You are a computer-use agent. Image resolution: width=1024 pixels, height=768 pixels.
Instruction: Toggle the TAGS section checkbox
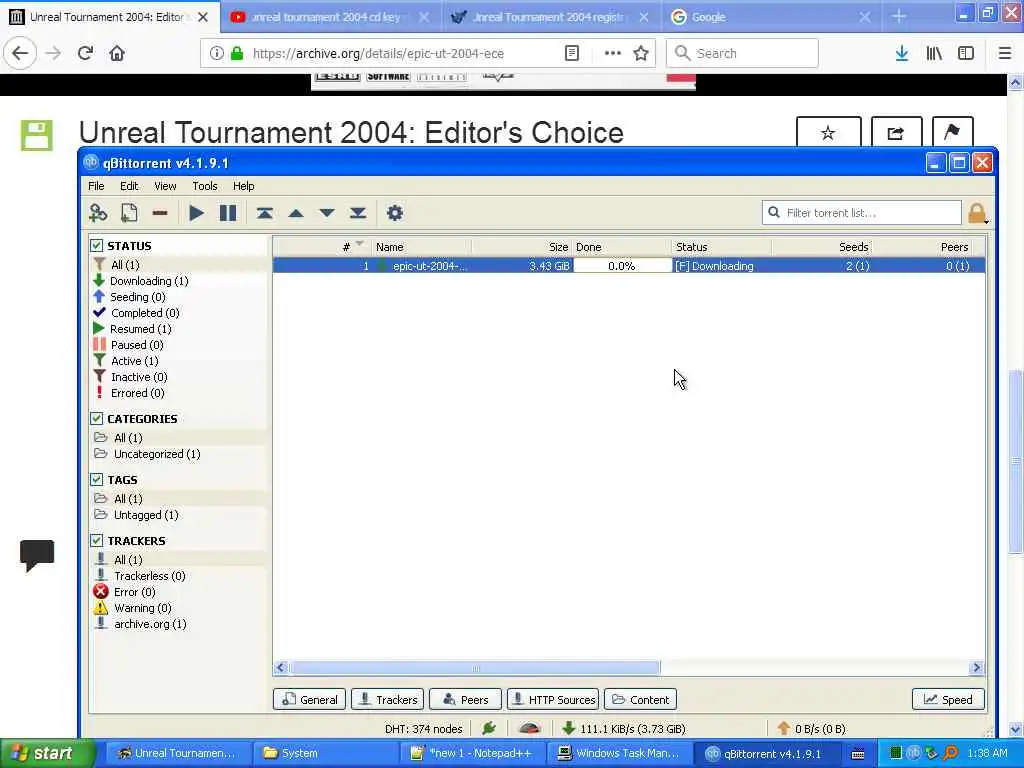(x=97, y=479)
